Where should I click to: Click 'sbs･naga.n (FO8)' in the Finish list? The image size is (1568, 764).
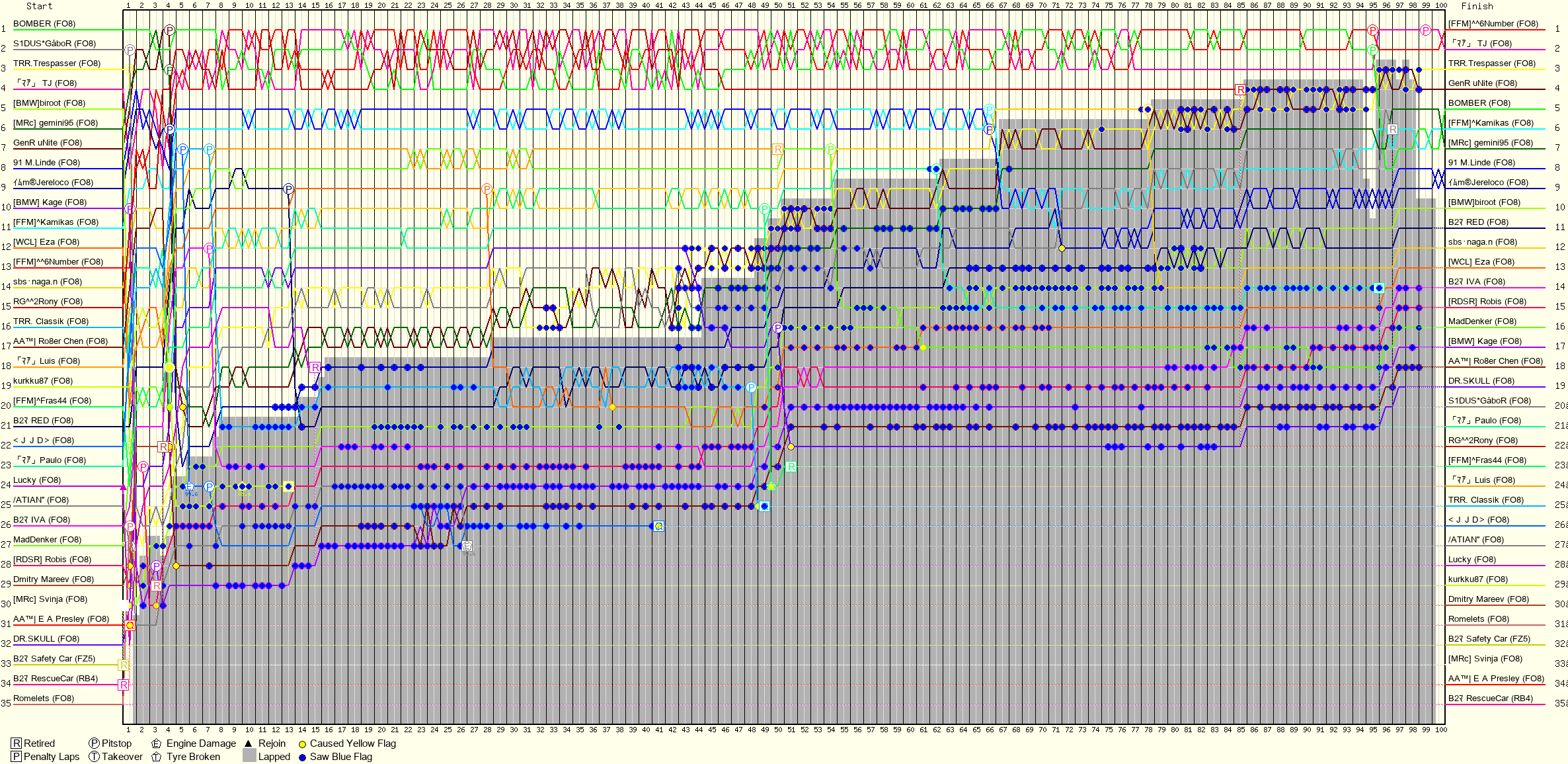coord(1483,242)
